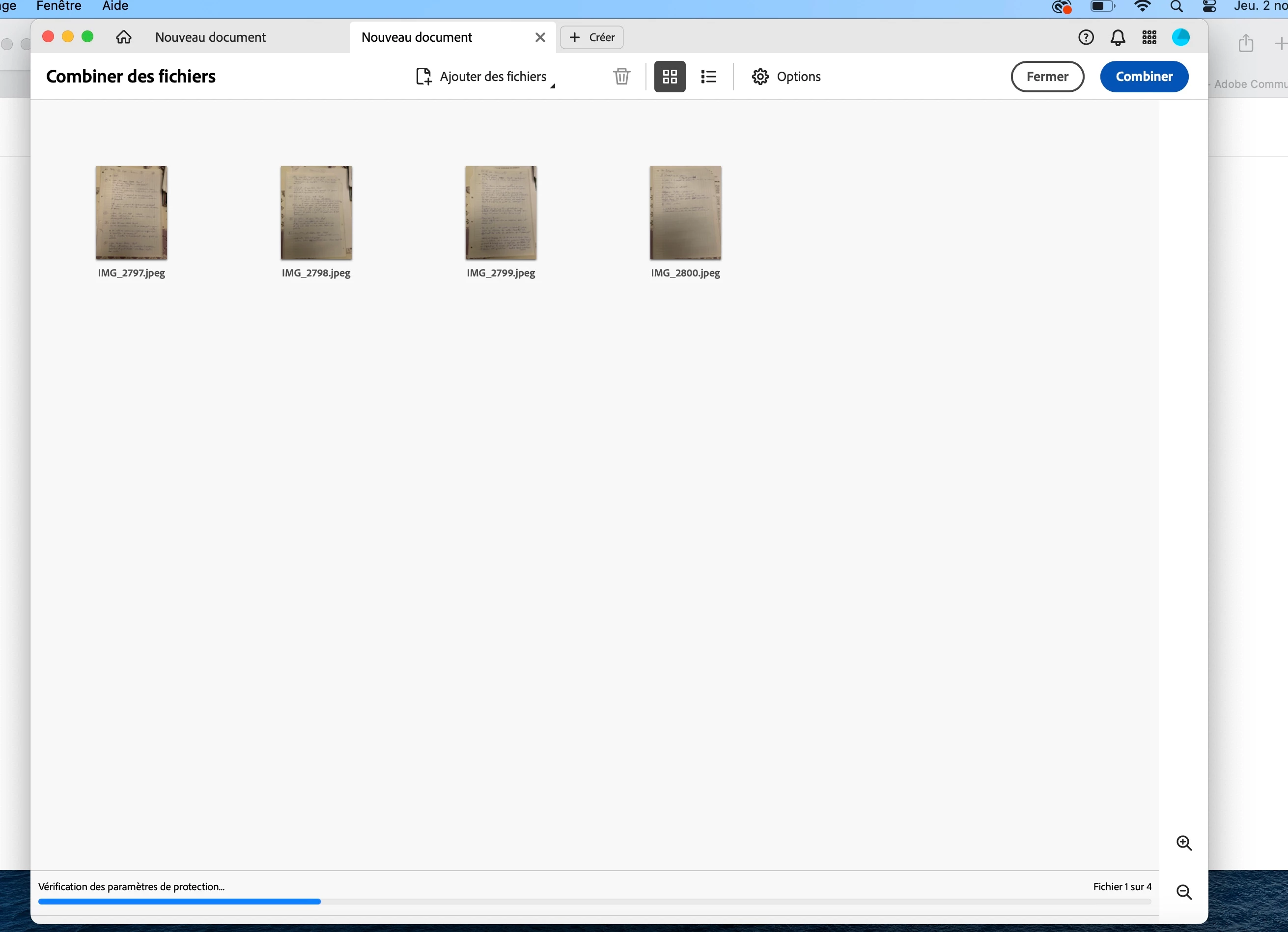Open the Fenêtre menu
The width and height of the screenshot is (1288, 932).
[58, 6]
